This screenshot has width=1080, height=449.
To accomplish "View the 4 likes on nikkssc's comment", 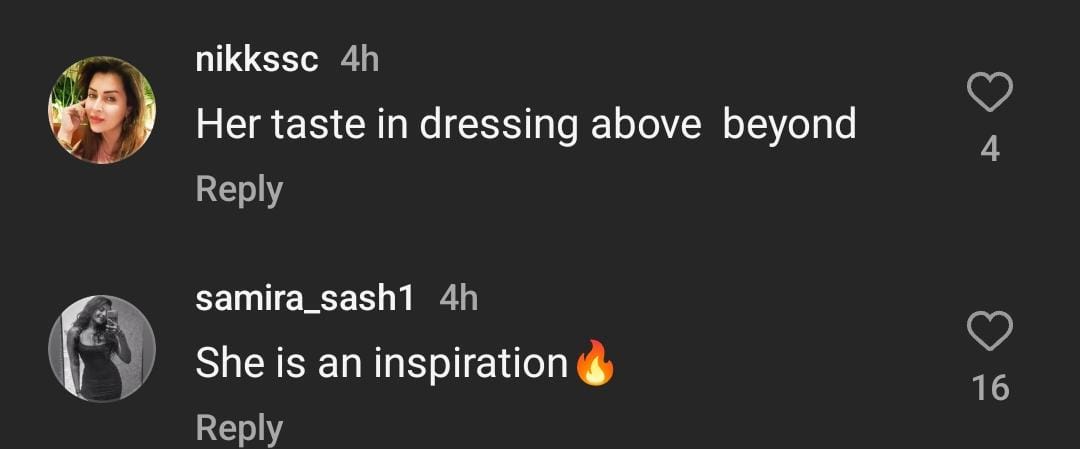I will tap(990, 150).
